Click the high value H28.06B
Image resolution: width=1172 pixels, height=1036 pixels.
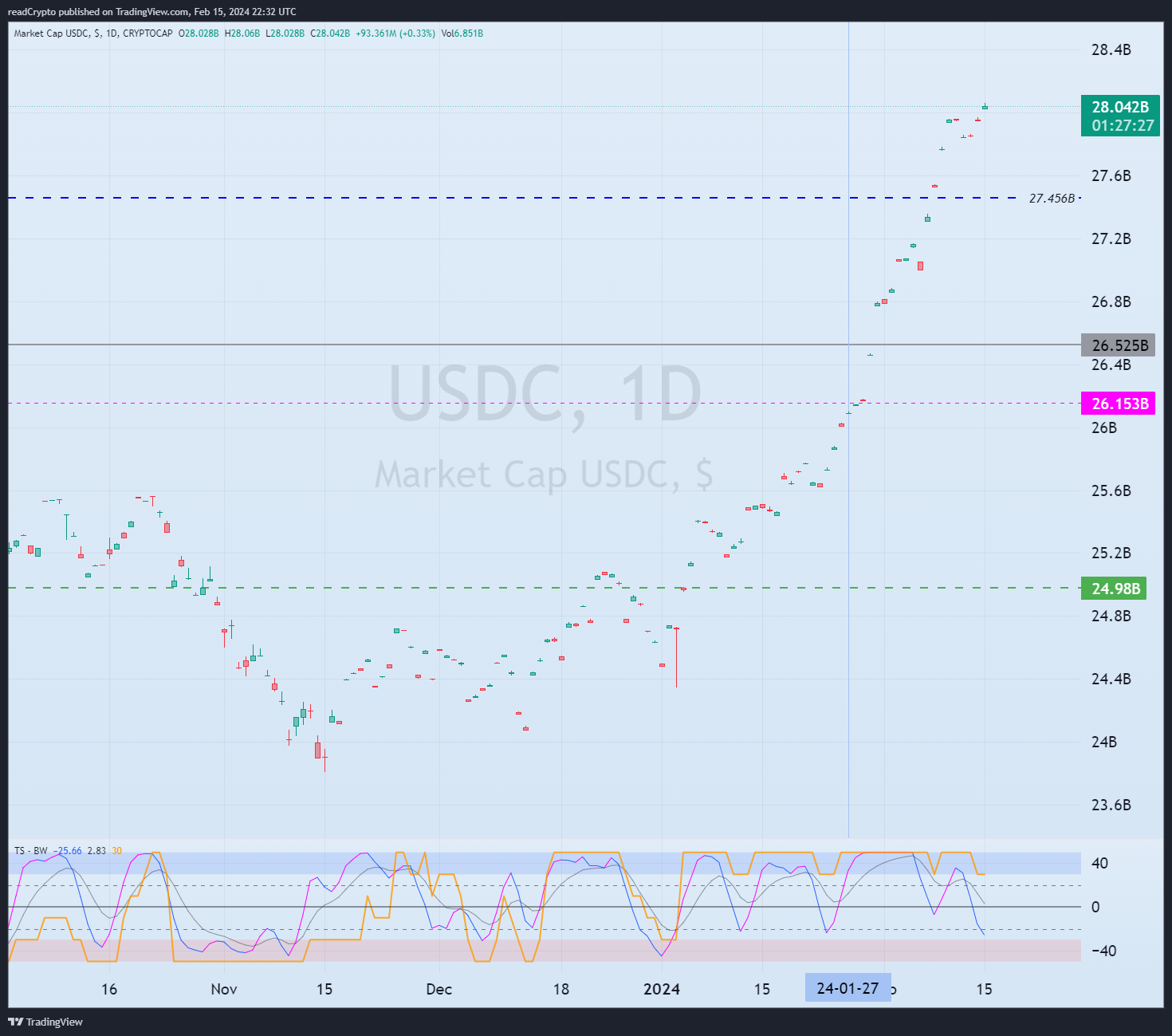[x=242, y=33]
